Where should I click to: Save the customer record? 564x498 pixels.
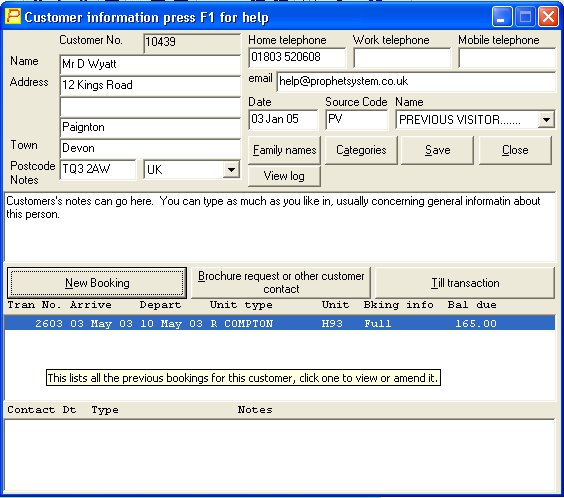click(437, 150)
